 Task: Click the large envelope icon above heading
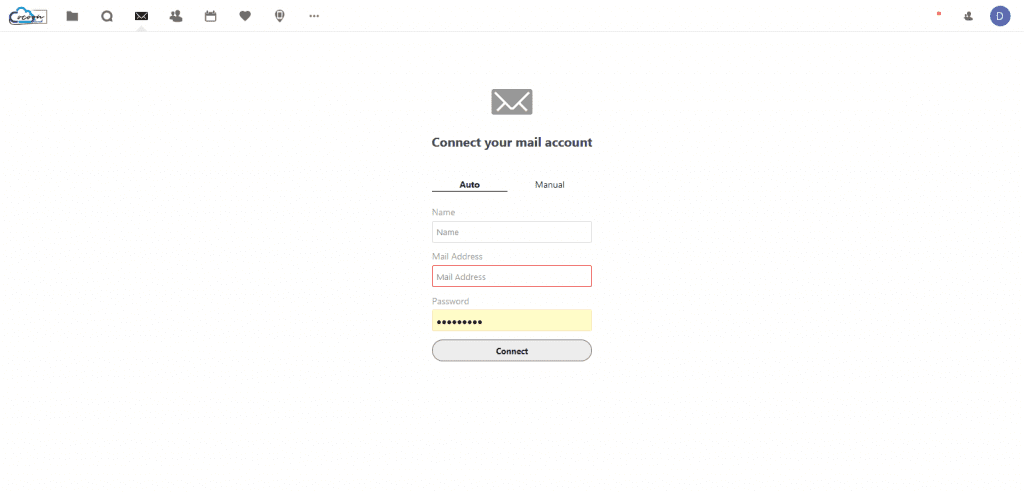[x=511, y=102]
